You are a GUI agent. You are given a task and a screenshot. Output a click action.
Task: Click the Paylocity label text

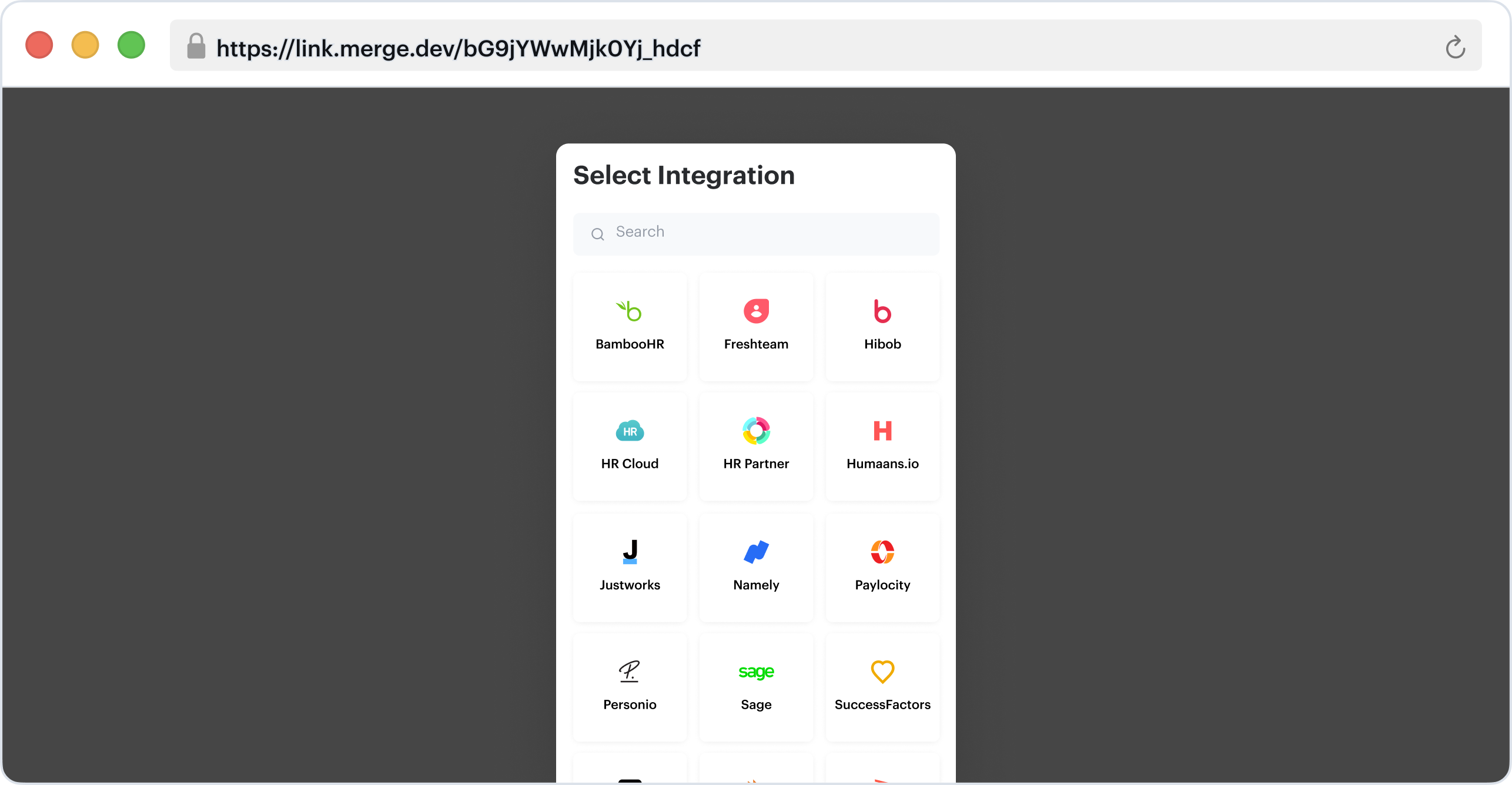(882, 585)
